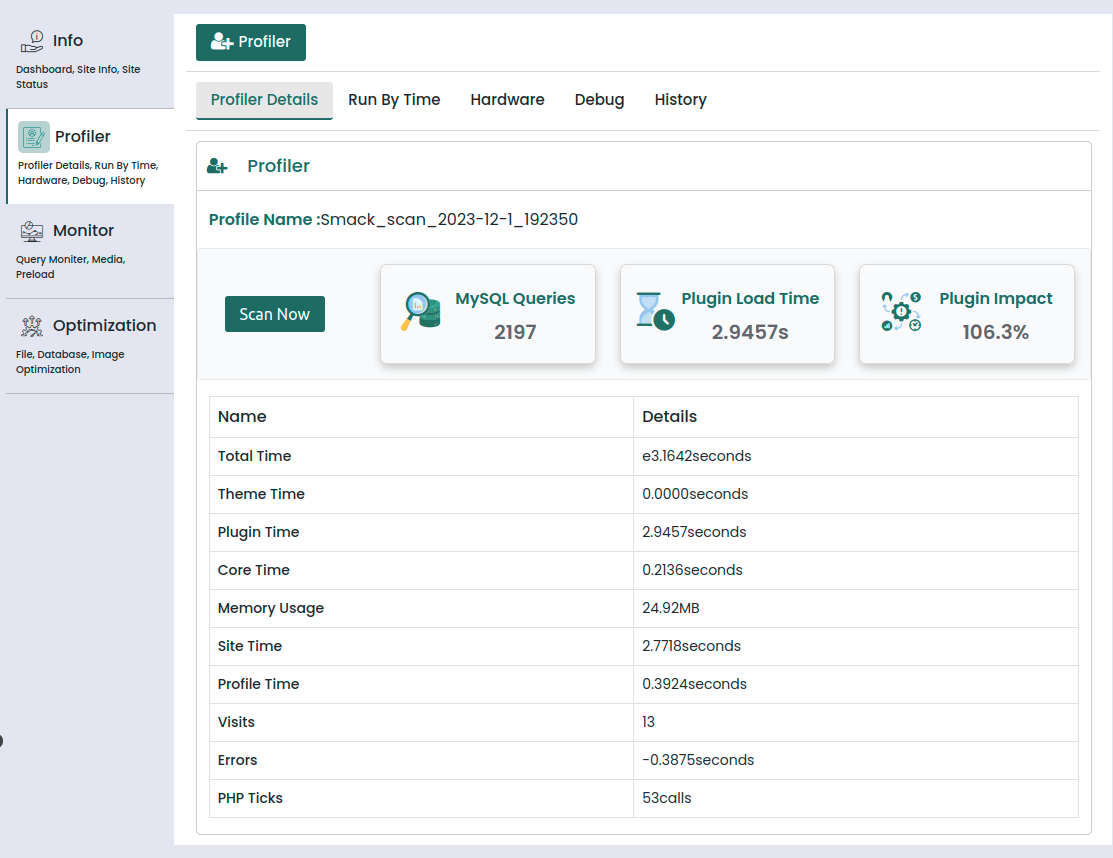
Task: Open the Monitor sidebar section
Action: click(x=89, y=251)
